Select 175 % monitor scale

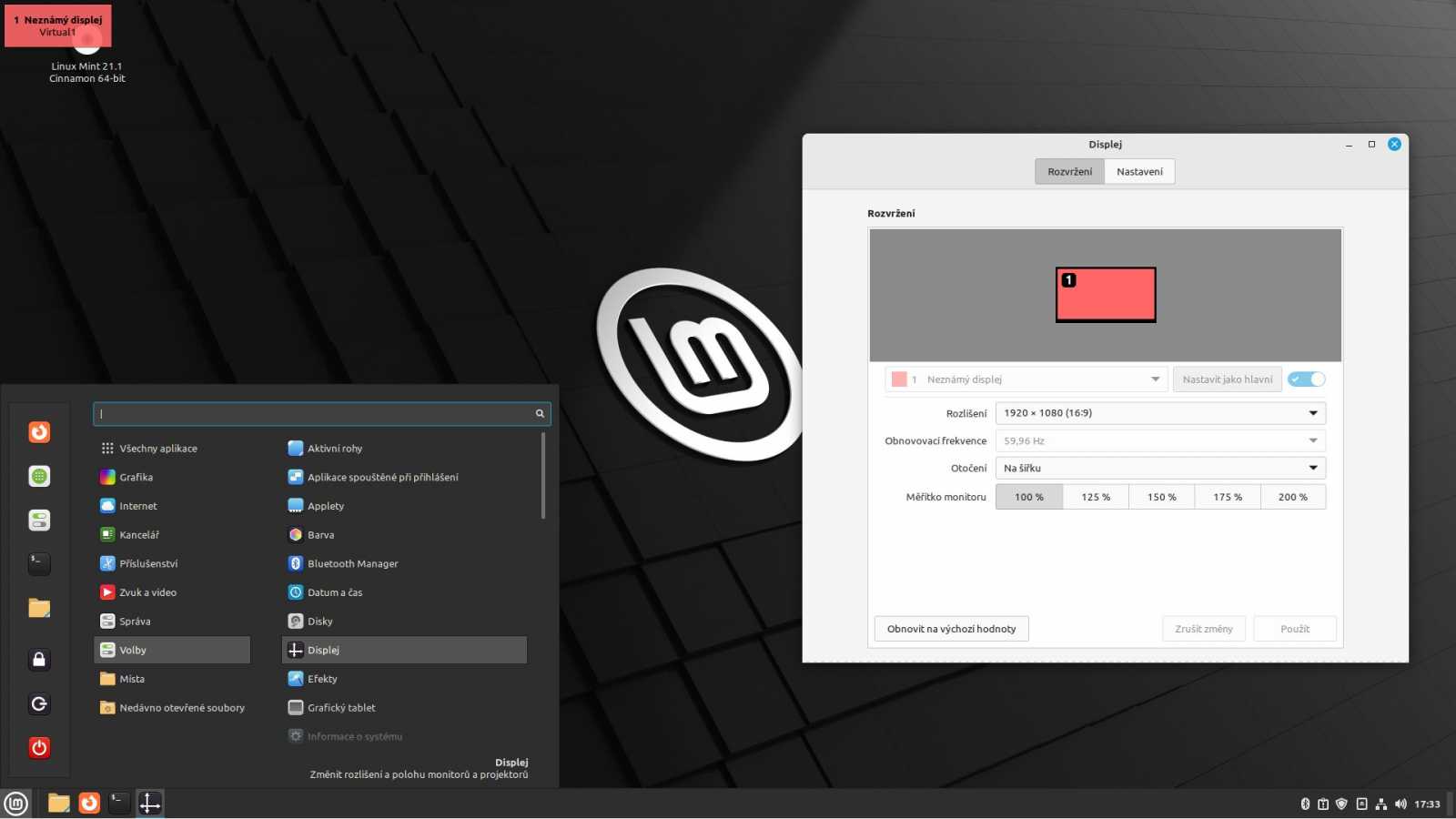click(1228, 497)
